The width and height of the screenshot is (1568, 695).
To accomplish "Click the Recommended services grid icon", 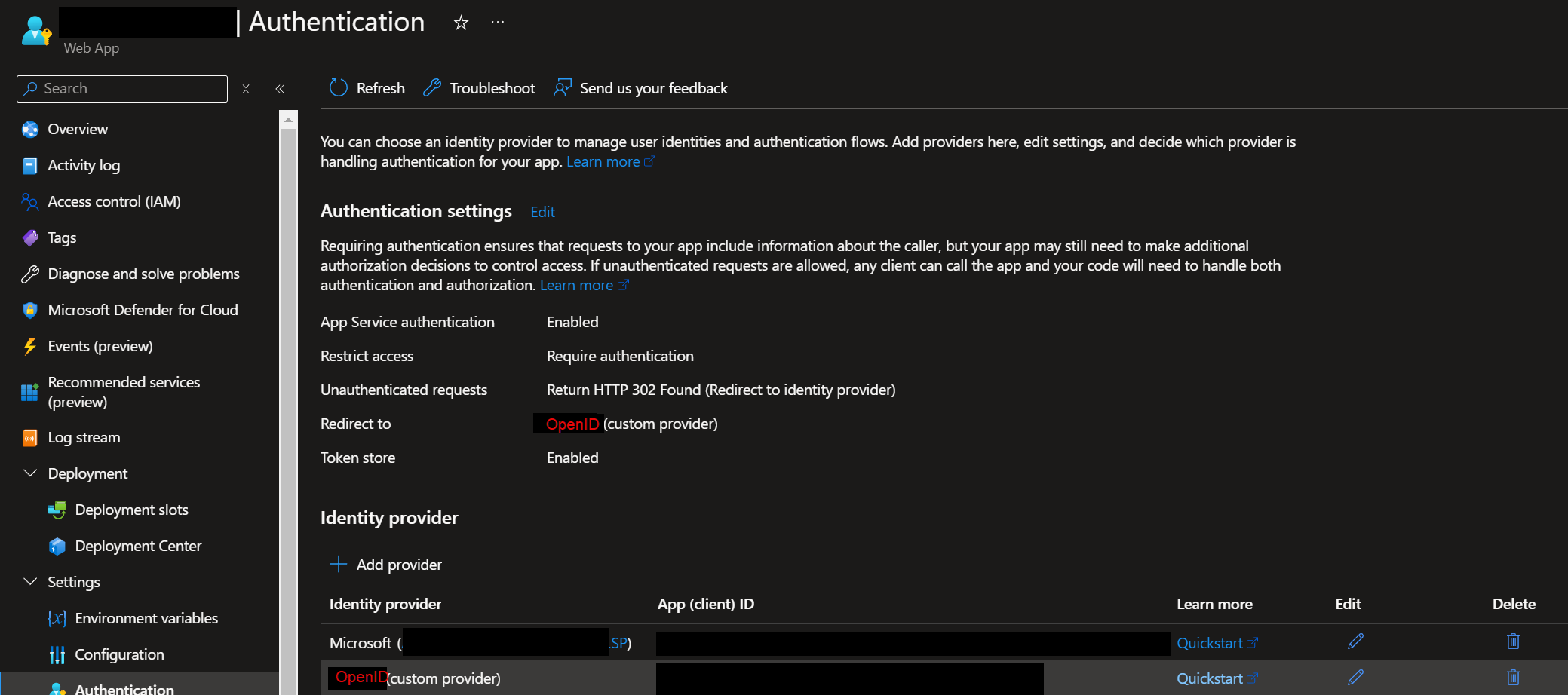I will point(30,392).
